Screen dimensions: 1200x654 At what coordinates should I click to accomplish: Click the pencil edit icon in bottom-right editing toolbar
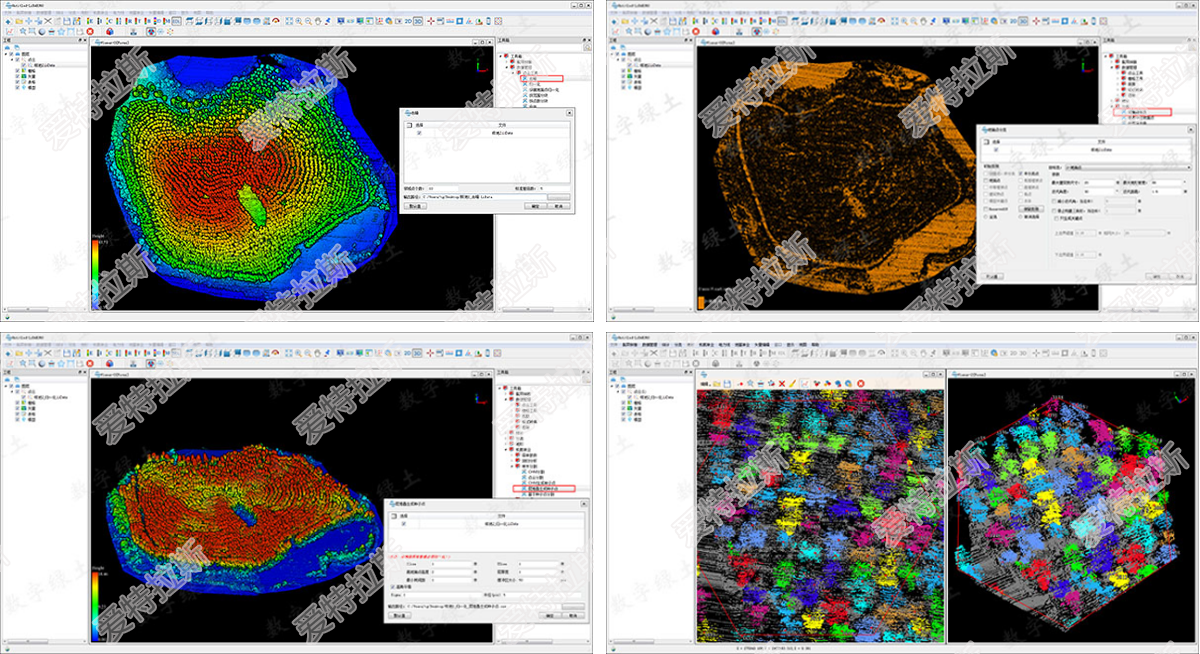point(792,384)
